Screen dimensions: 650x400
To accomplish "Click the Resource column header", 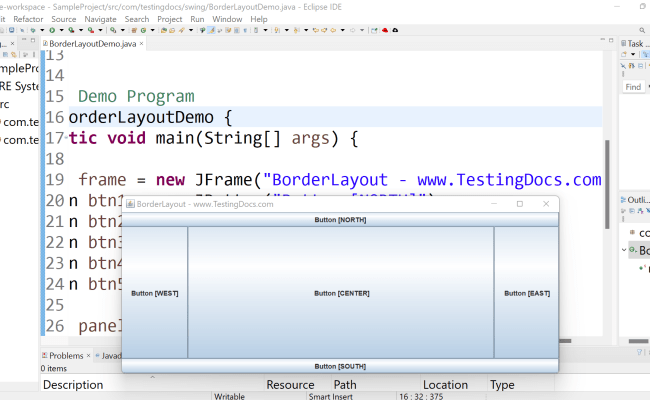I will pyautogui.click(x=298, y=385).
